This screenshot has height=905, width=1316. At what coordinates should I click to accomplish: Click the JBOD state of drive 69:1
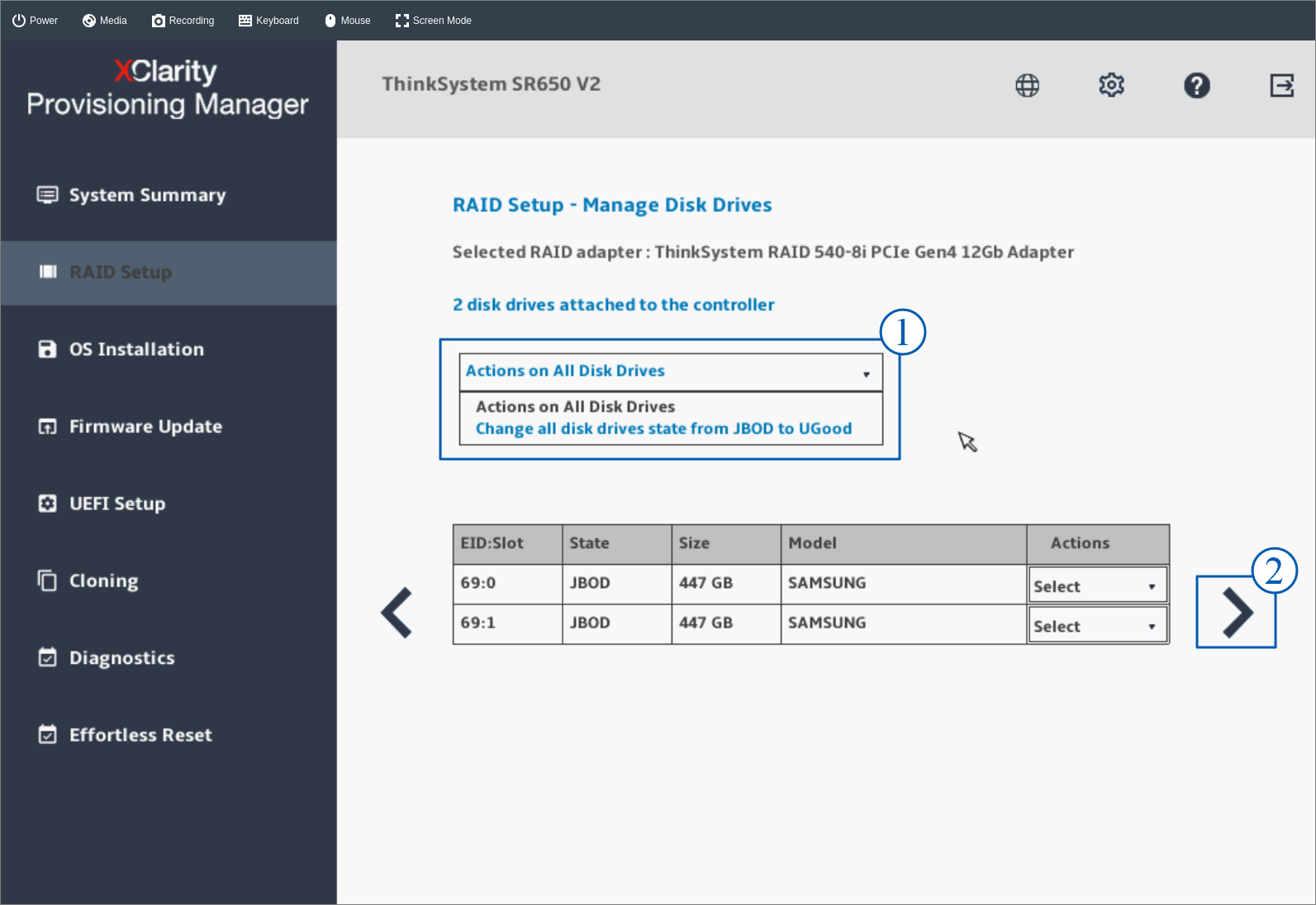pyautogui.click(x=617, y=623)
